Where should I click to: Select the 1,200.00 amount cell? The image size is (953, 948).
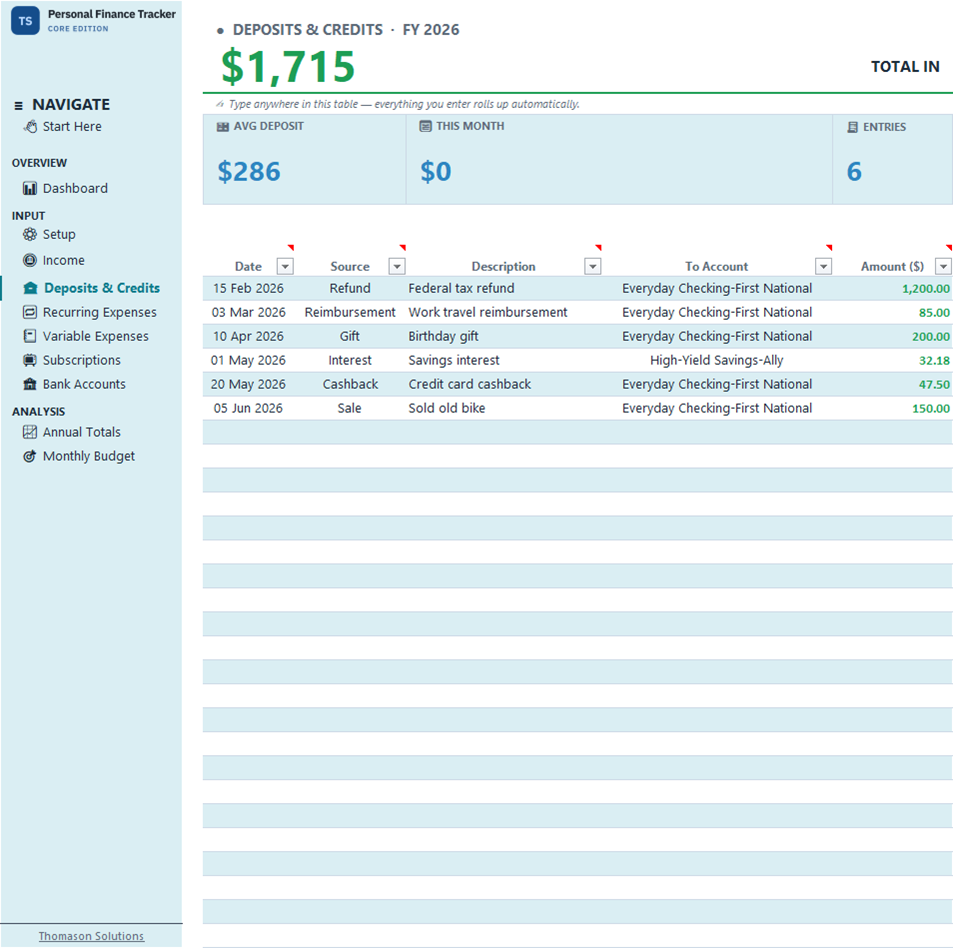892,289
